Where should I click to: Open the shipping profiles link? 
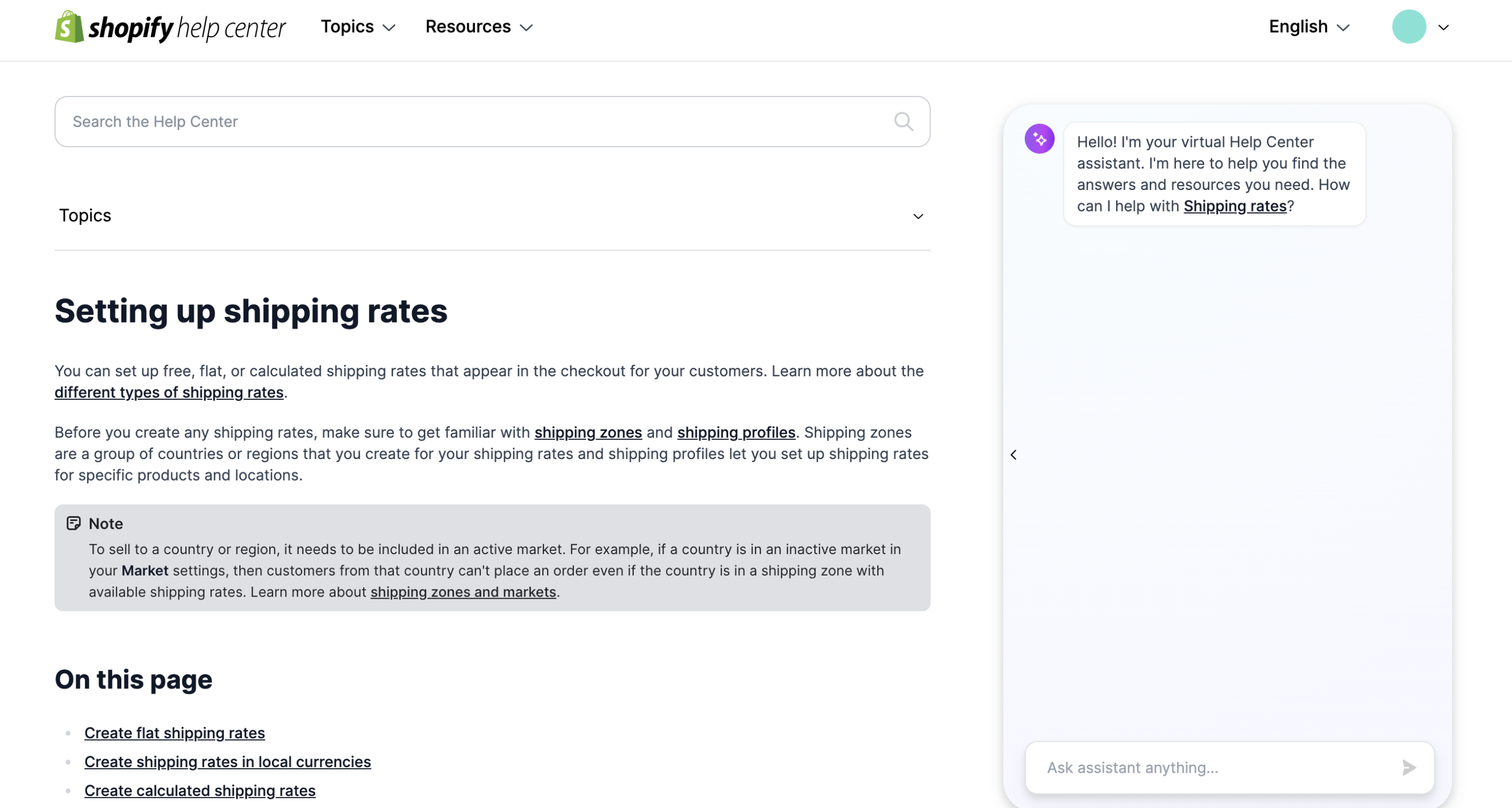pyautogui.click(x=736, y=432)
